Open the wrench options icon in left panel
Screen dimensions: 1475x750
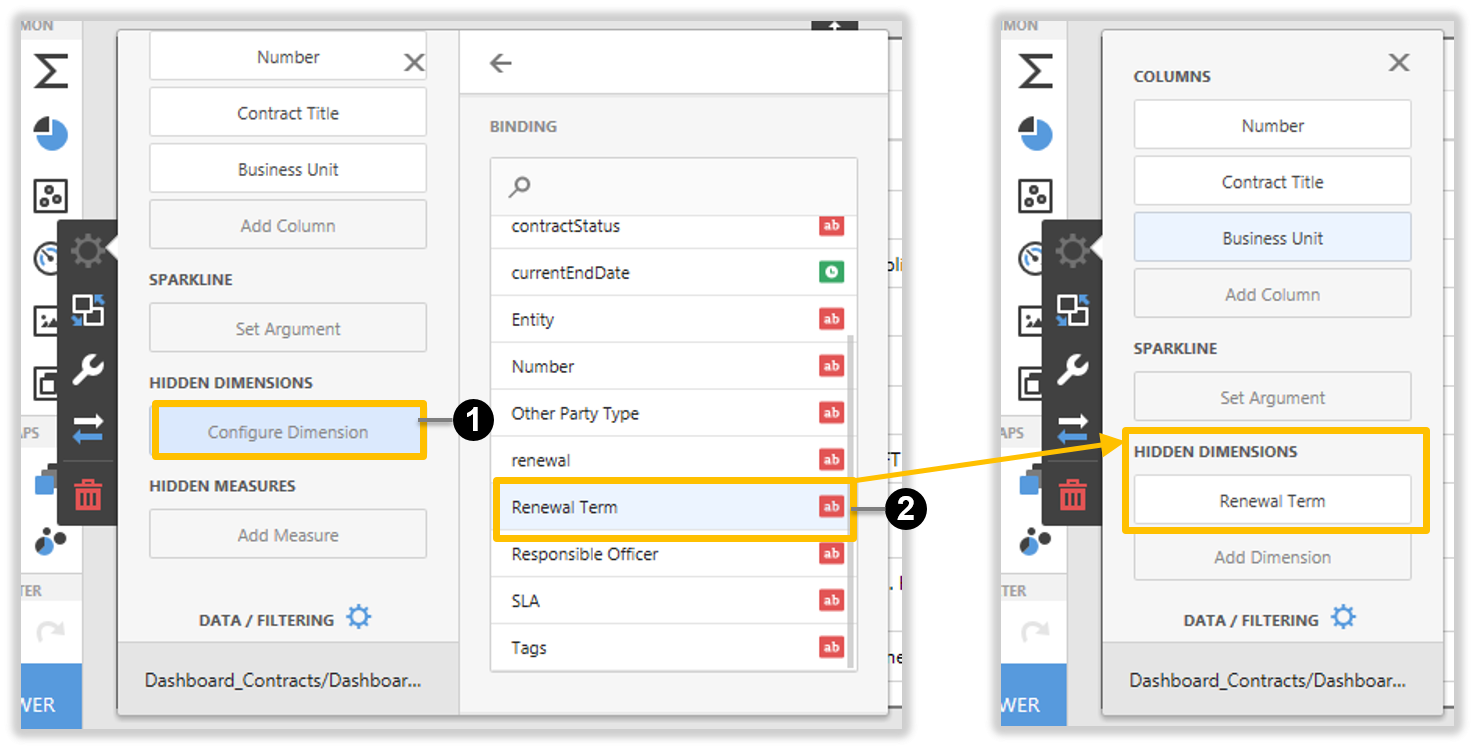tap(88, 370)
